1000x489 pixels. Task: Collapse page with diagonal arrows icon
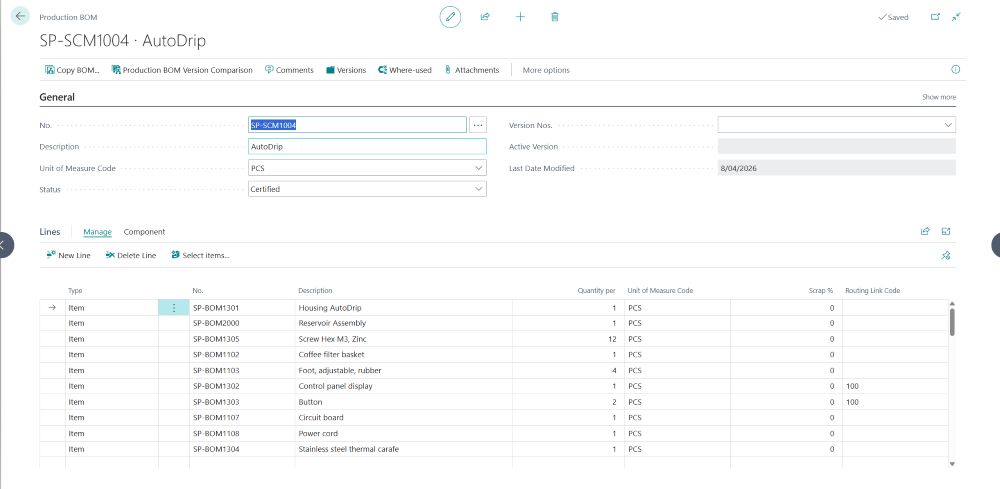click(x=956, y=17)
